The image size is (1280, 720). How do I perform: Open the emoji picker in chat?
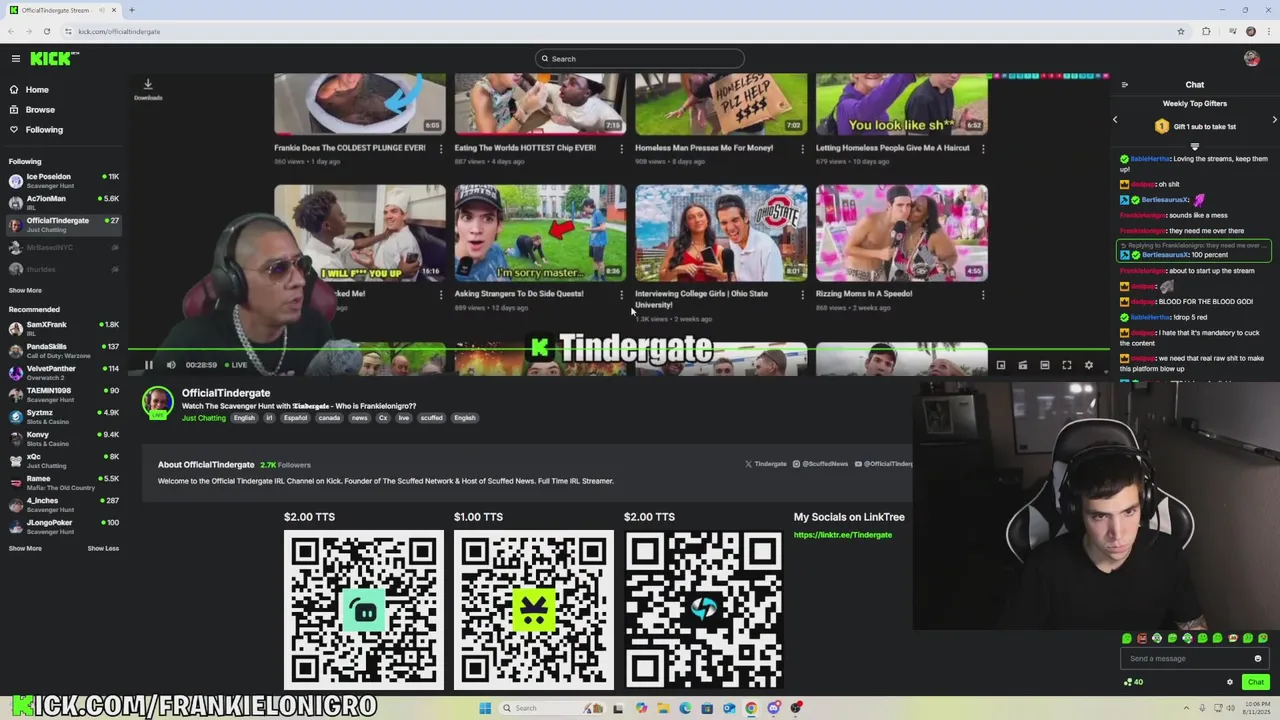[x=1258, y=659]
